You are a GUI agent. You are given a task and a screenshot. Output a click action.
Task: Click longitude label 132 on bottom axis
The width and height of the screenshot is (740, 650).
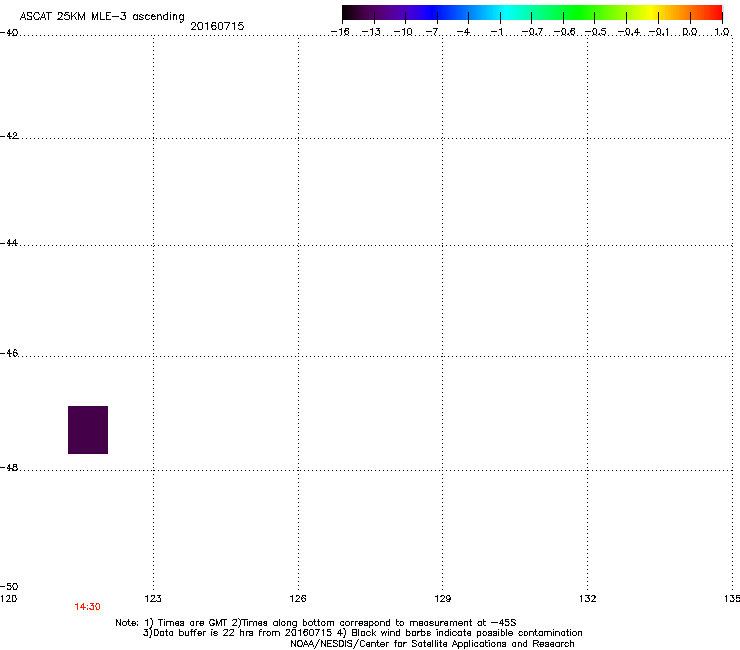tap(587, 599)
